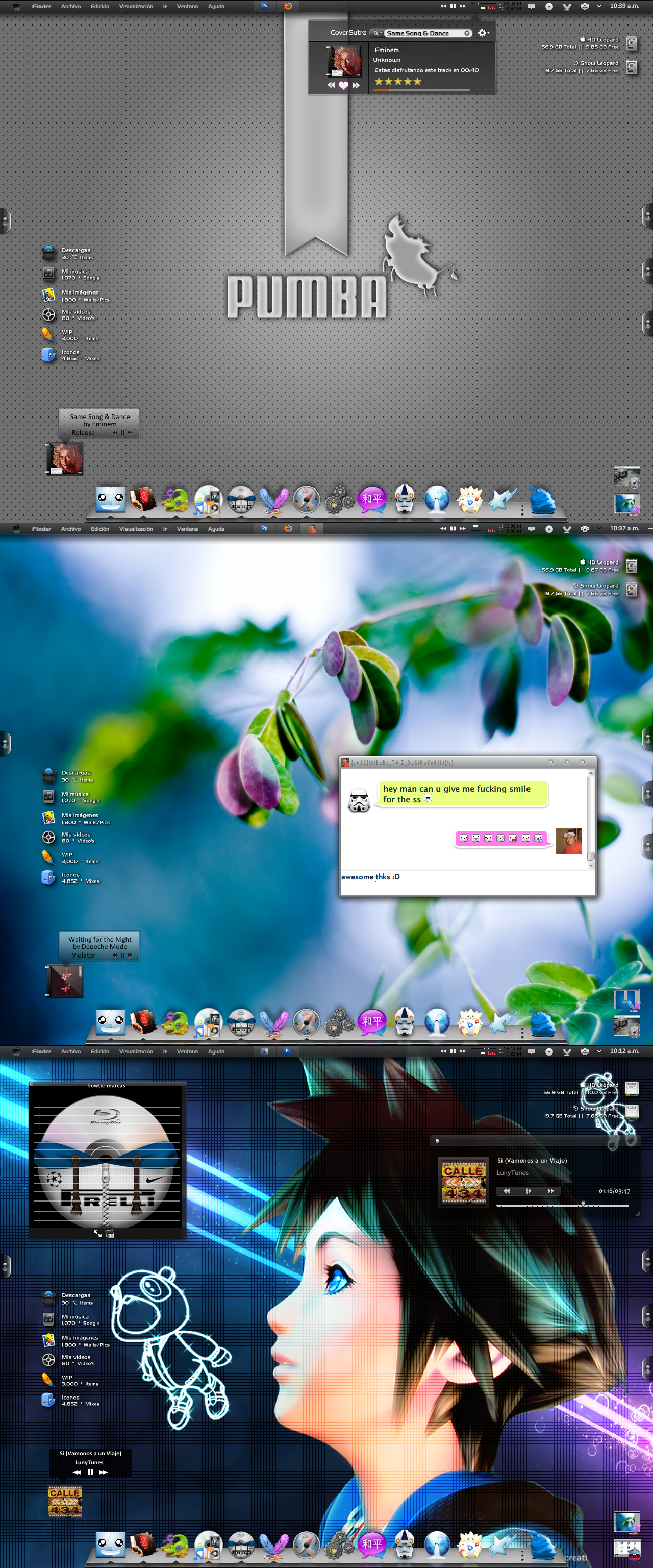Image resolution: width=653 pixels, height=1568 pixels.
Task: Open the blue trash icon in the Pumba dock
Action: tap(542, 500)
